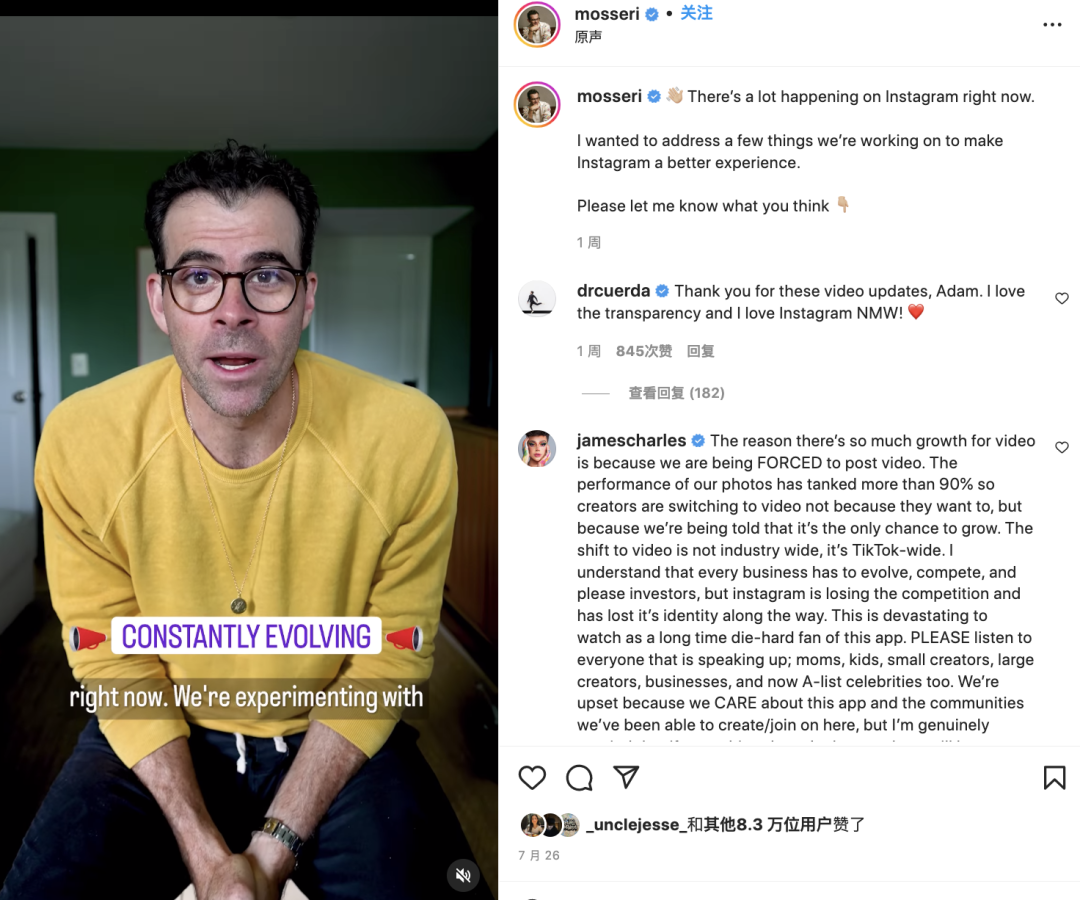Open drcuerda's profile avatar
The height and width of the screenshot is (900, 1080).
tap(537, 300)
